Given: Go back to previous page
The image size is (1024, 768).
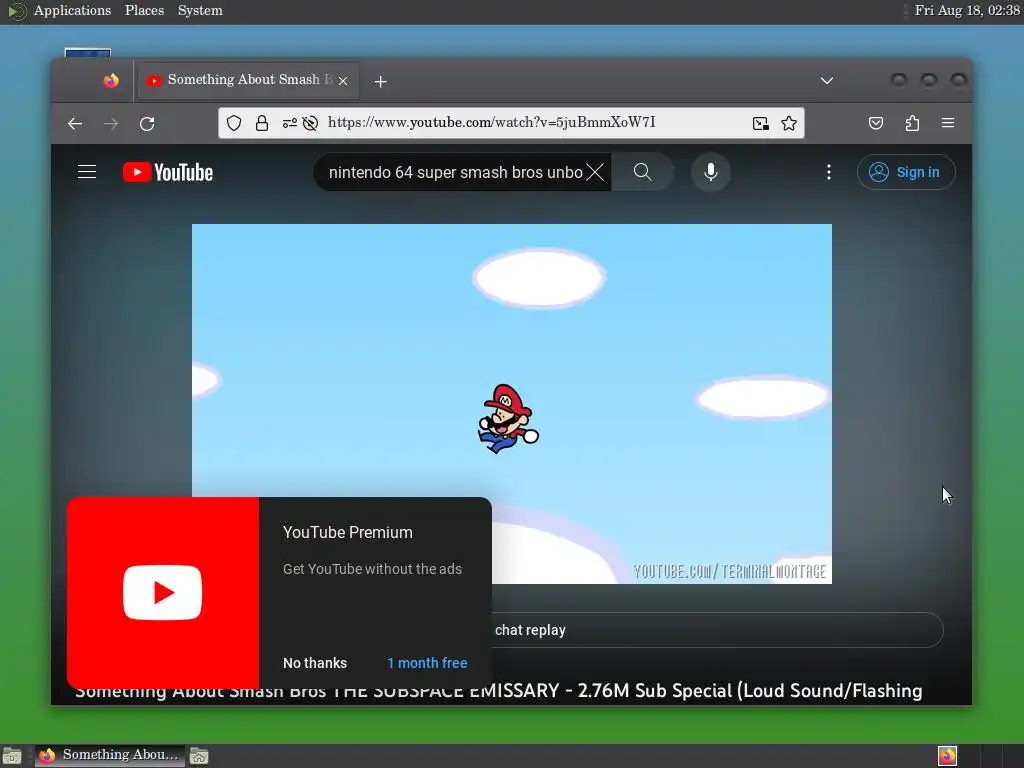Looking at the screenshot, I should [x=75, y=123].
